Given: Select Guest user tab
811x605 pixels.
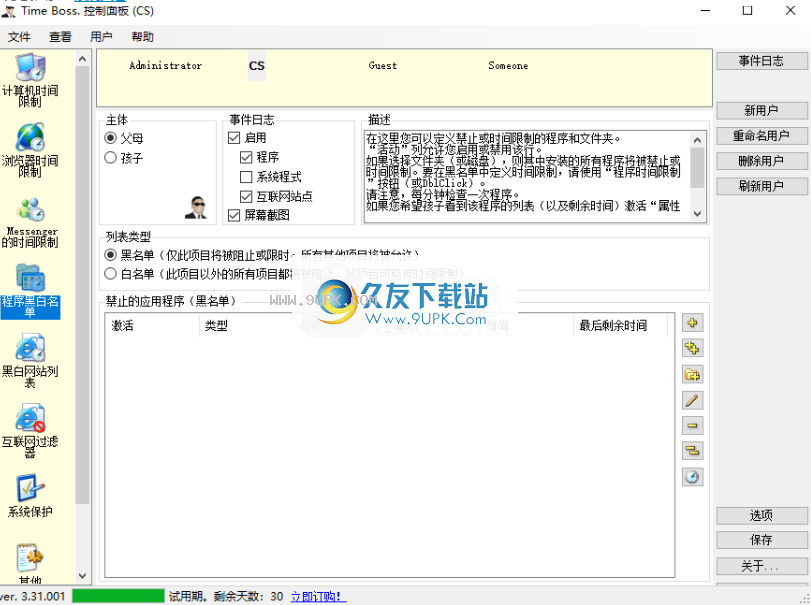Looking at the screenshot, I should pos(383,66).
